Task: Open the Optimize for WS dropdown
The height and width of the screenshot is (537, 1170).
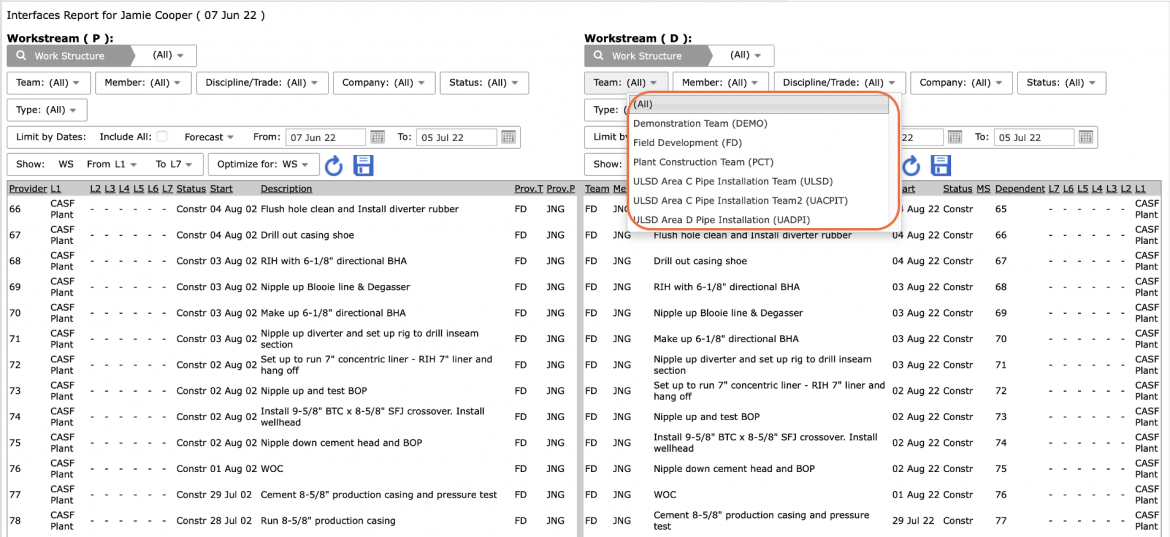Action: (x=263, y=164)
